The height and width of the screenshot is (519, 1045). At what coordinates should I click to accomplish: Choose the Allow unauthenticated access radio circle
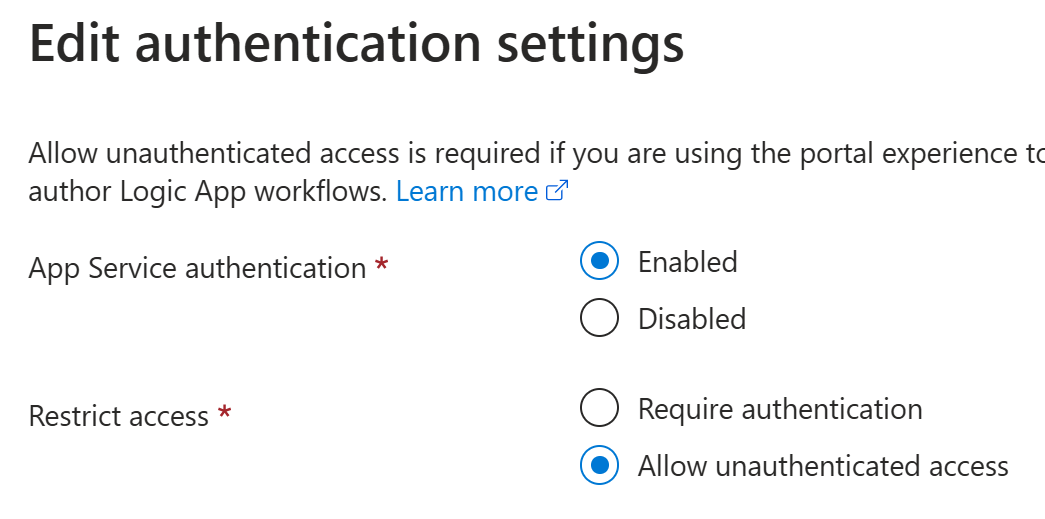[599, 465]
